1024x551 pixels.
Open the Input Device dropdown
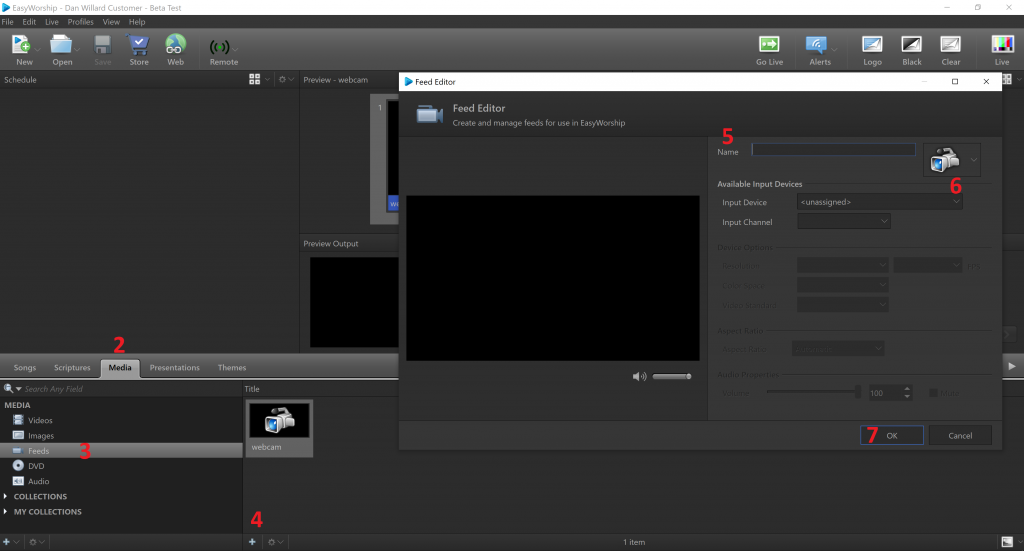[879, 202]
